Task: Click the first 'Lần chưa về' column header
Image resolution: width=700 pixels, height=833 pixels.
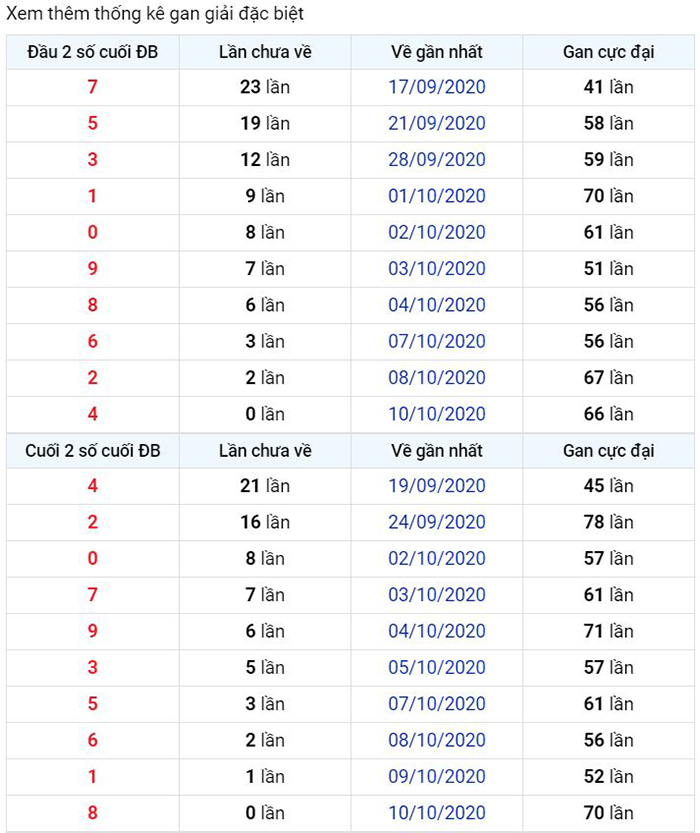Action: point(265,52)
